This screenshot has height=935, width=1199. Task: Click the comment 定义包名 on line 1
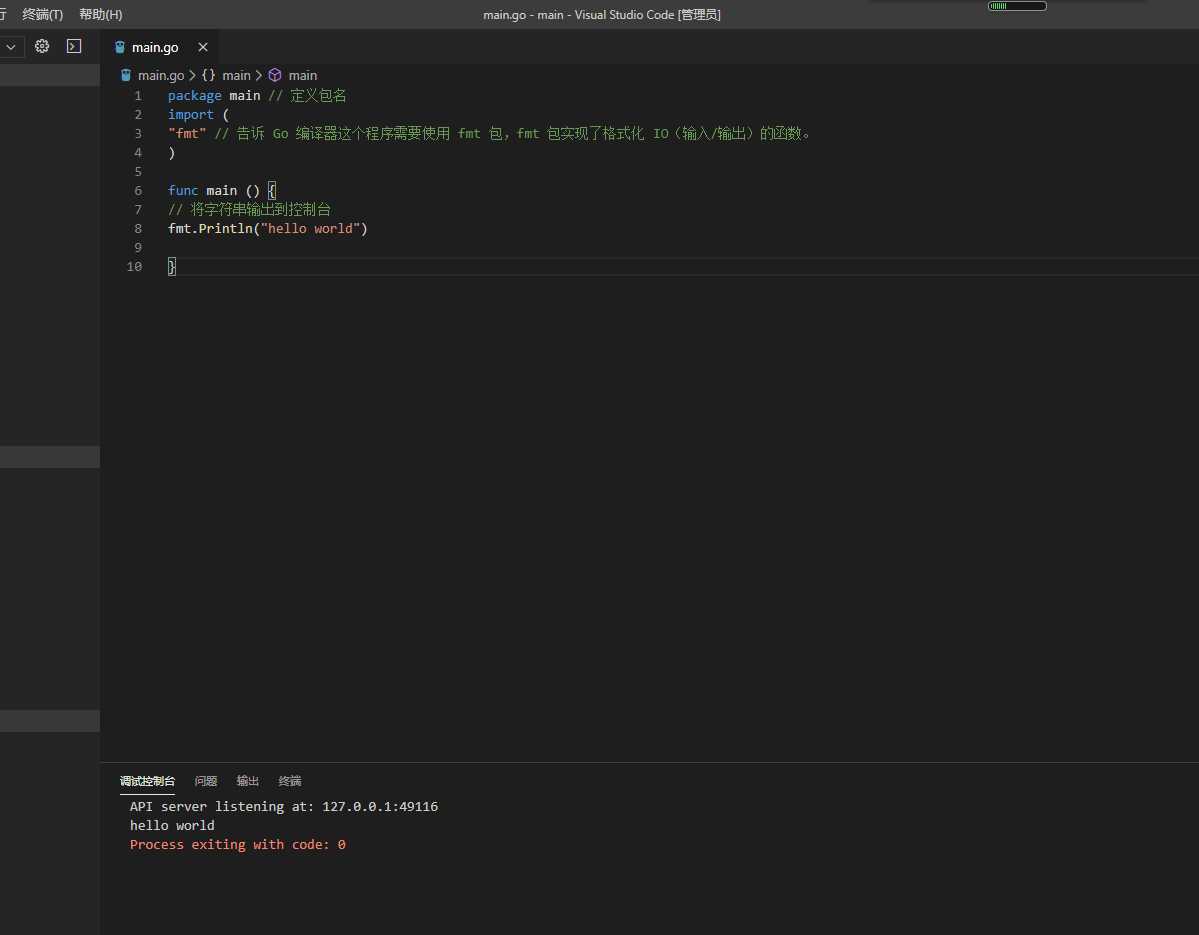click(x=318, y=96)
